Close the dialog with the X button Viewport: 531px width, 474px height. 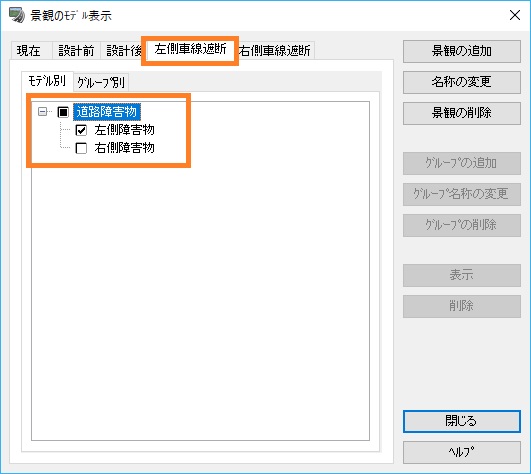(515, 15)
